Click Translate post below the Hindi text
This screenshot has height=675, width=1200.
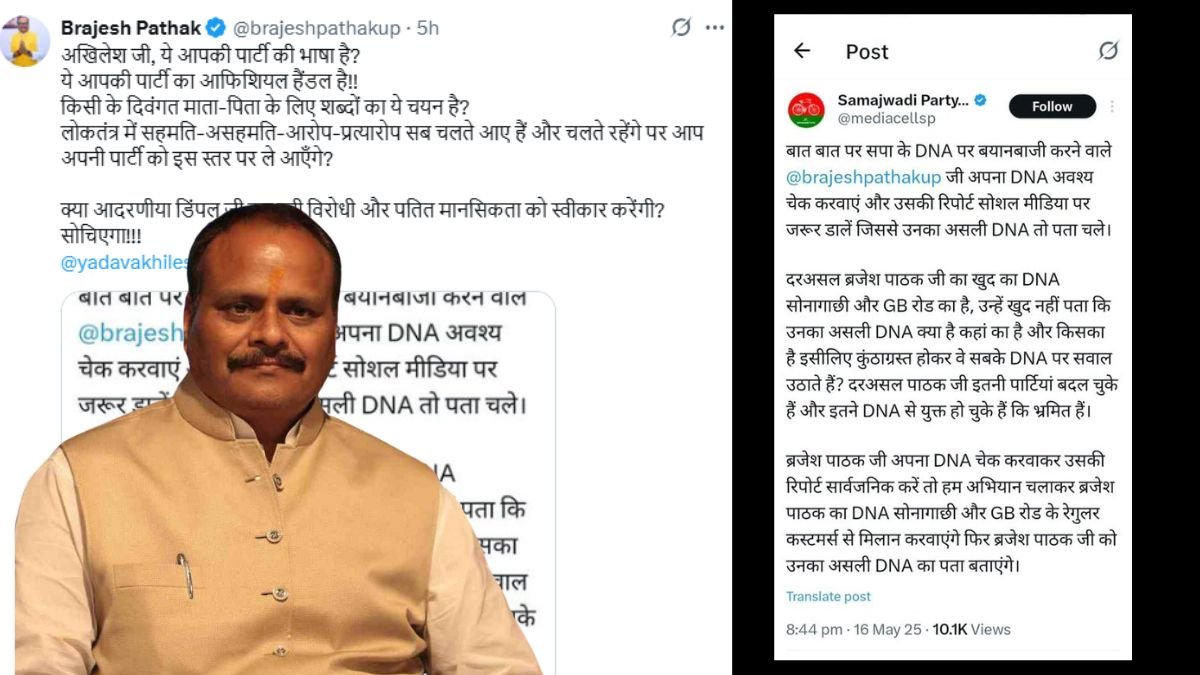click(828, 596)
